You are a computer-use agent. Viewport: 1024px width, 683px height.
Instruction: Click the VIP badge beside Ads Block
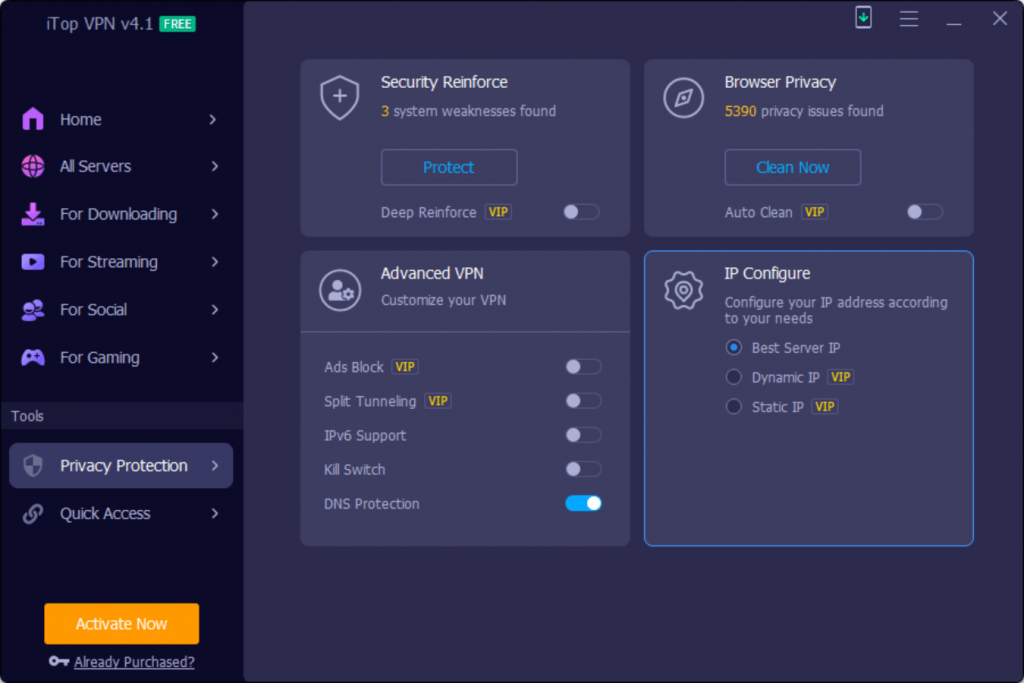405,367
